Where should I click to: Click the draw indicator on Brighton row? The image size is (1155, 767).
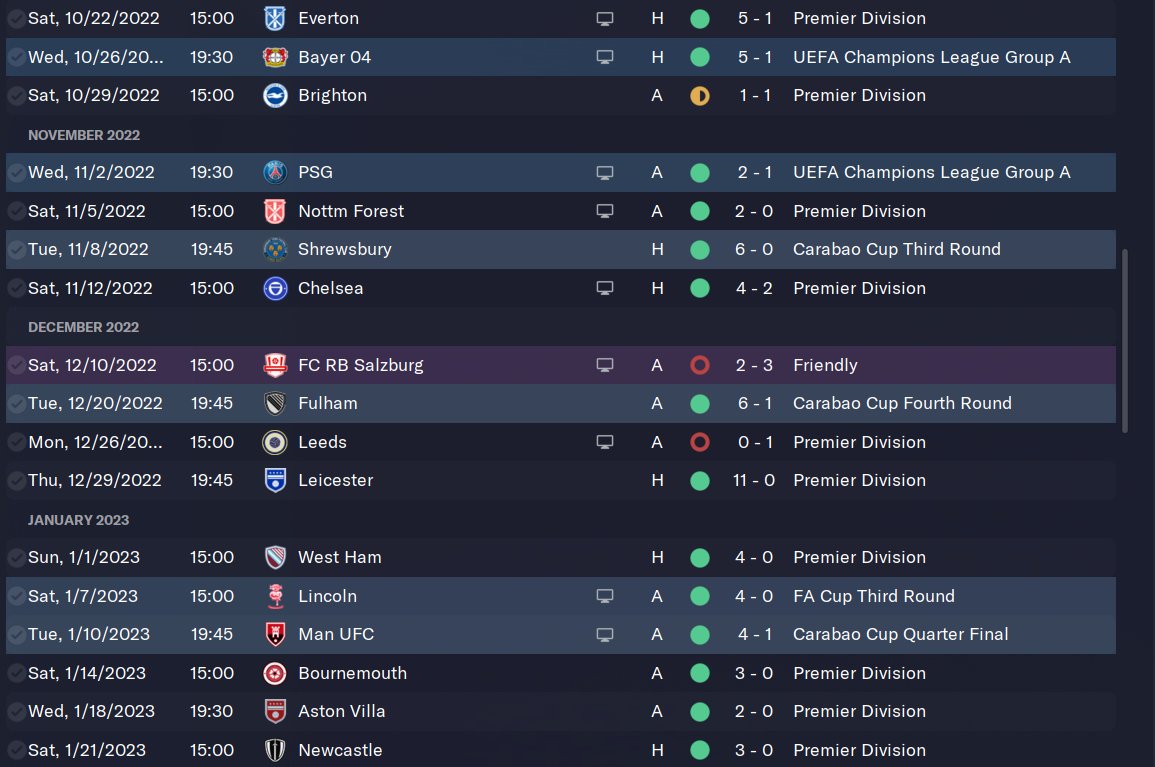[700, 96]
